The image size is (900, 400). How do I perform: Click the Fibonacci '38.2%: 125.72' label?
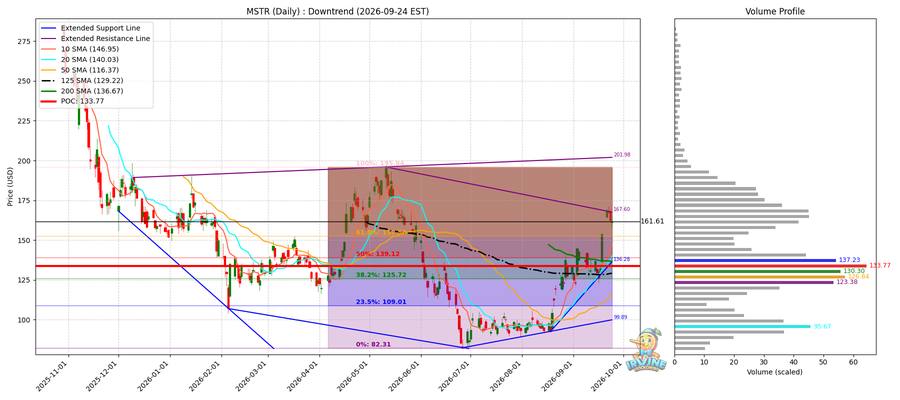(x=381, y=275)
